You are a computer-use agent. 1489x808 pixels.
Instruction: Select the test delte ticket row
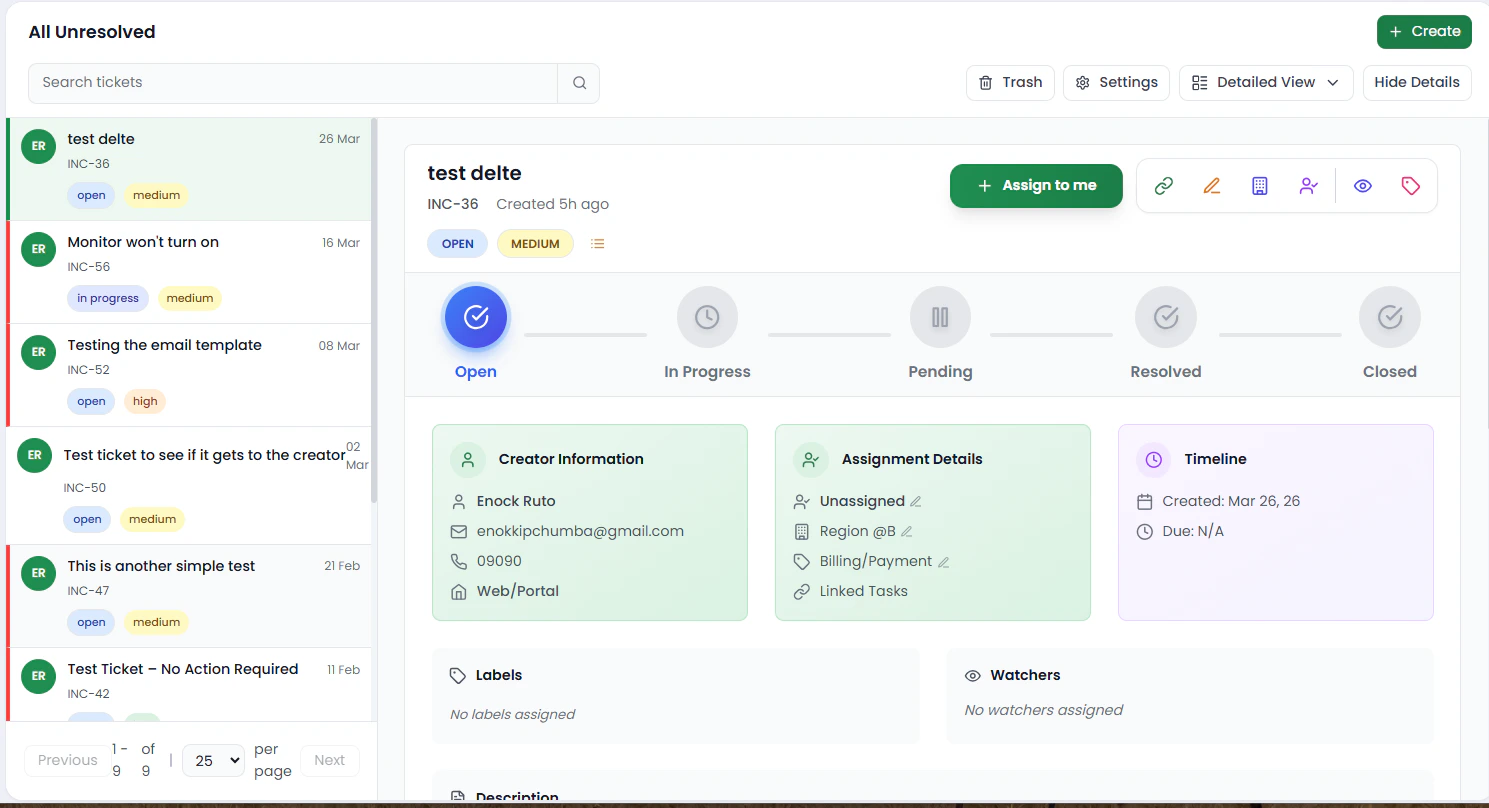click(x=190, y=169)
